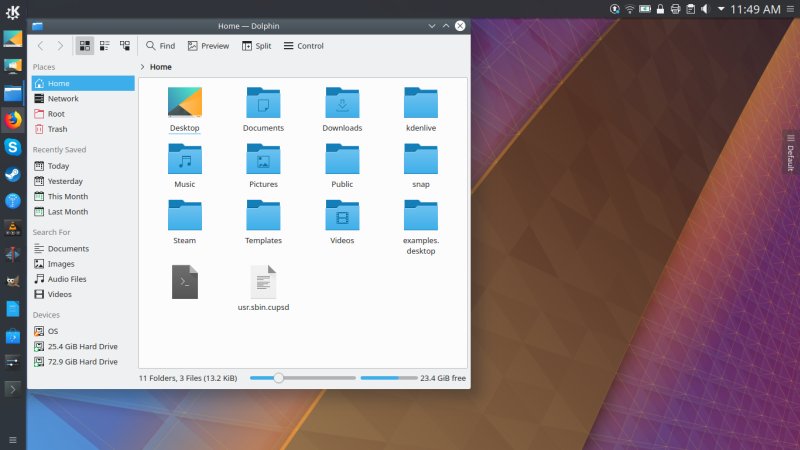Open the Control menu
The height and width of the screenshot is (450, 800).
[304, 46]
